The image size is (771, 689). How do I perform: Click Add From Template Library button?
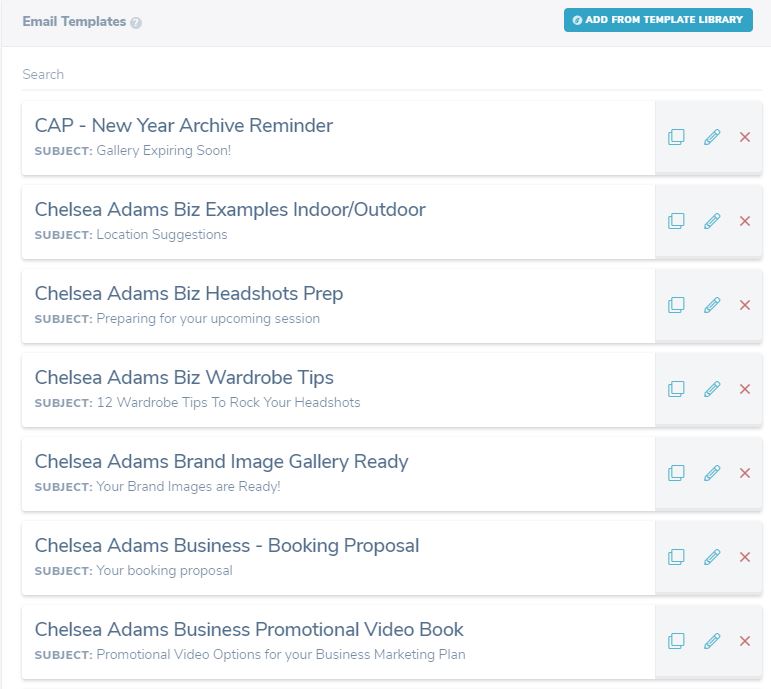(658, 20)
